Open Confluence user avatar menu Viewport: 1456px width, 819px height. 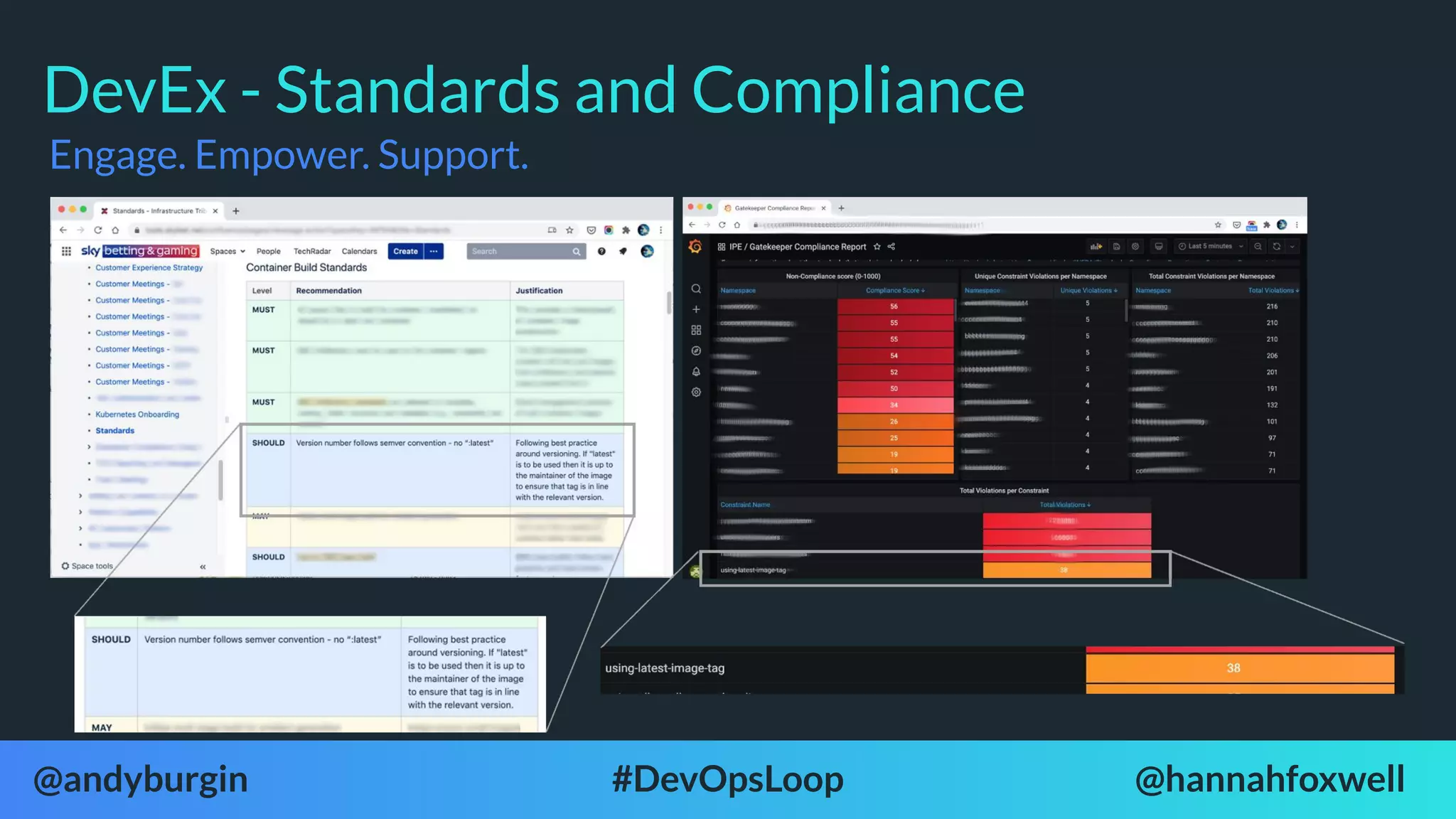click(647, 251)
